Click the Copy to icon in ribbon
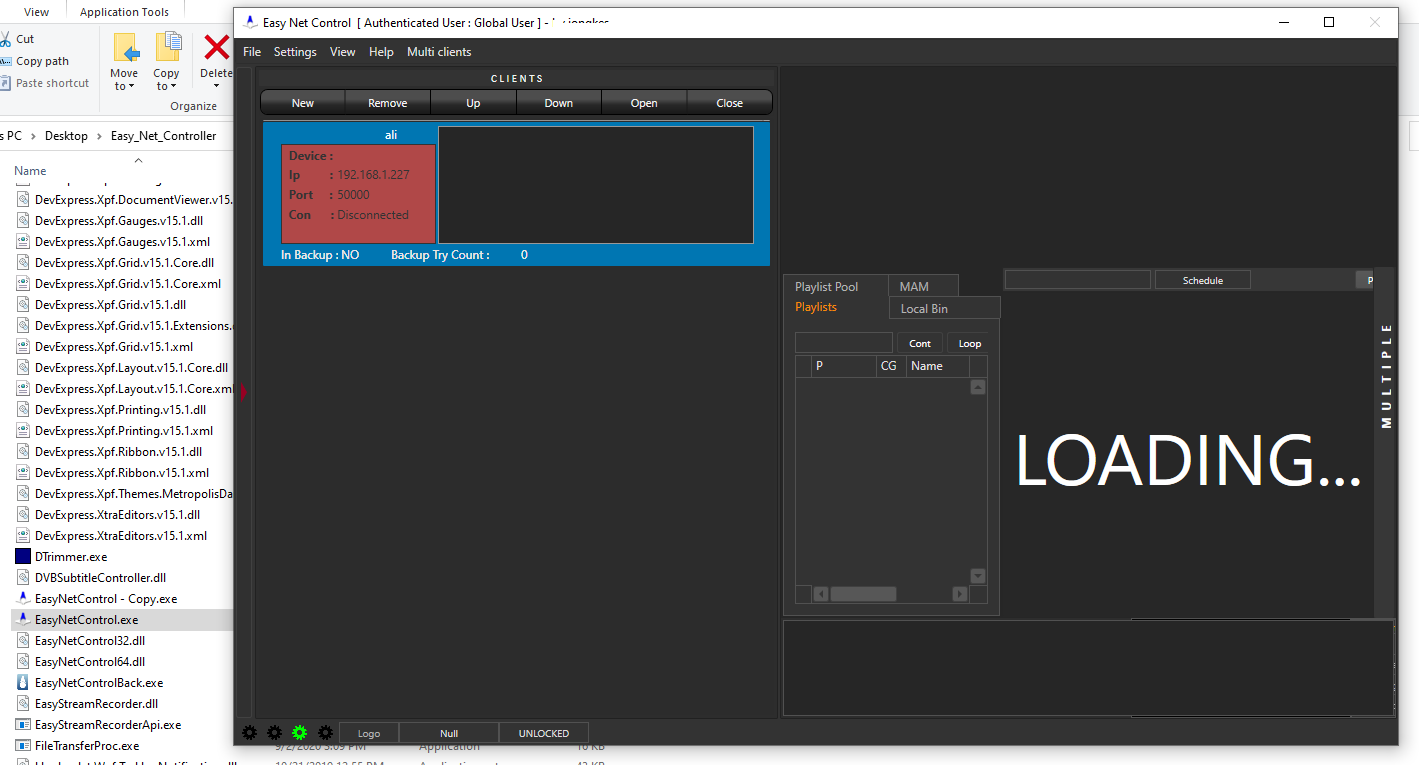This screenshot has width=1419, height=765. point(167,47)
